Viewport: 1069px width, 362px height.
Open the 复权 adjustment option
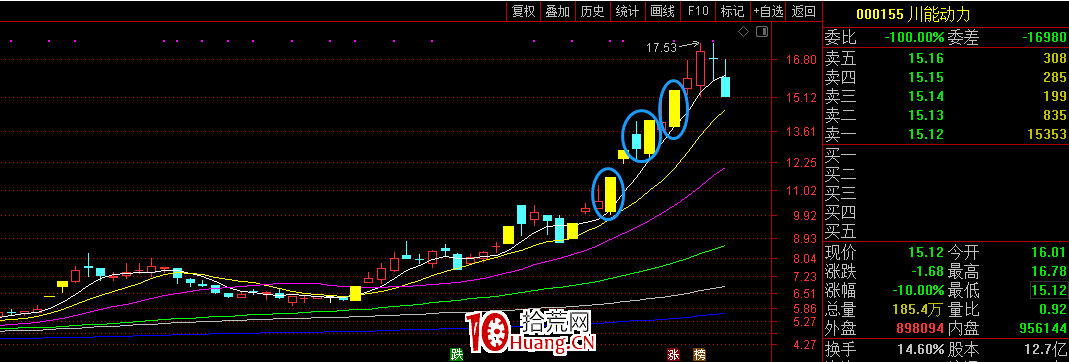pyautogui.click(x=524, y=11)
